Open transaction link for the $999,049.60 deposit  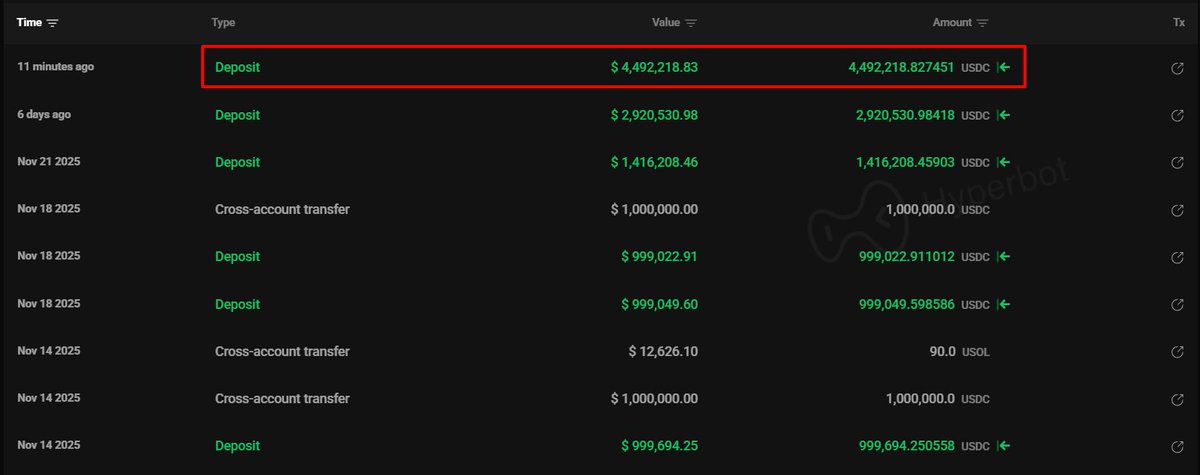[x=1177, y=304]
